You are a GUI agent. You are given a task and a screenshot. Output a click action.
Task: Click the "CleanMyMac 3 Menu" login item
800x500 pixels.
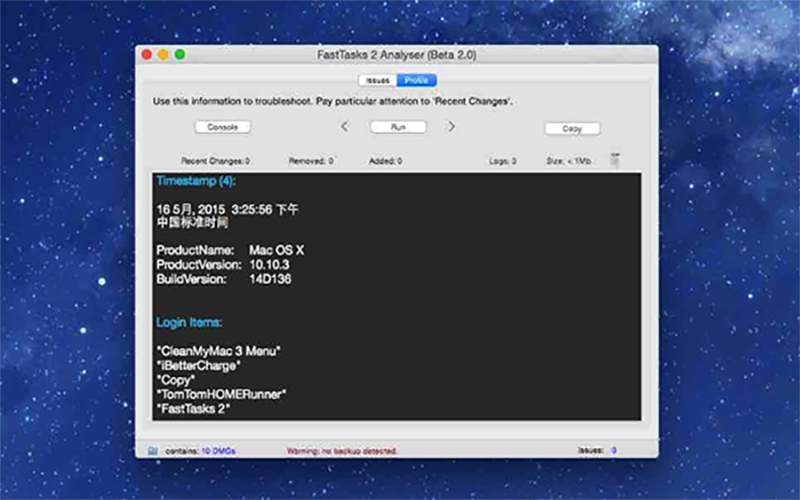coord(218,351)
